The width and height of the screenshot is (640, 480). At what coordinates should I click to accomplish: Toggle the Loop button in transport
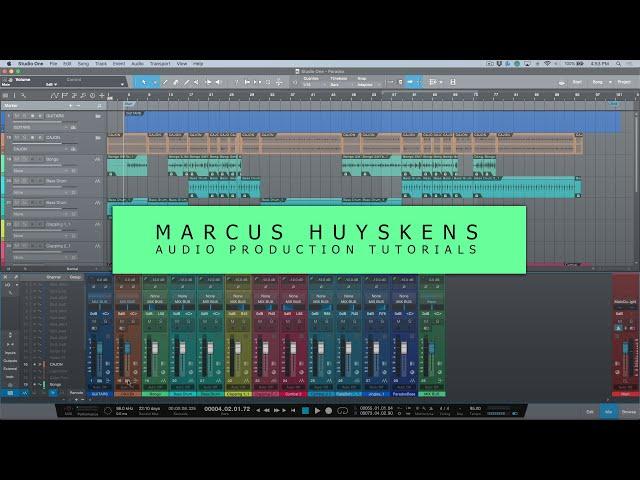342,410
